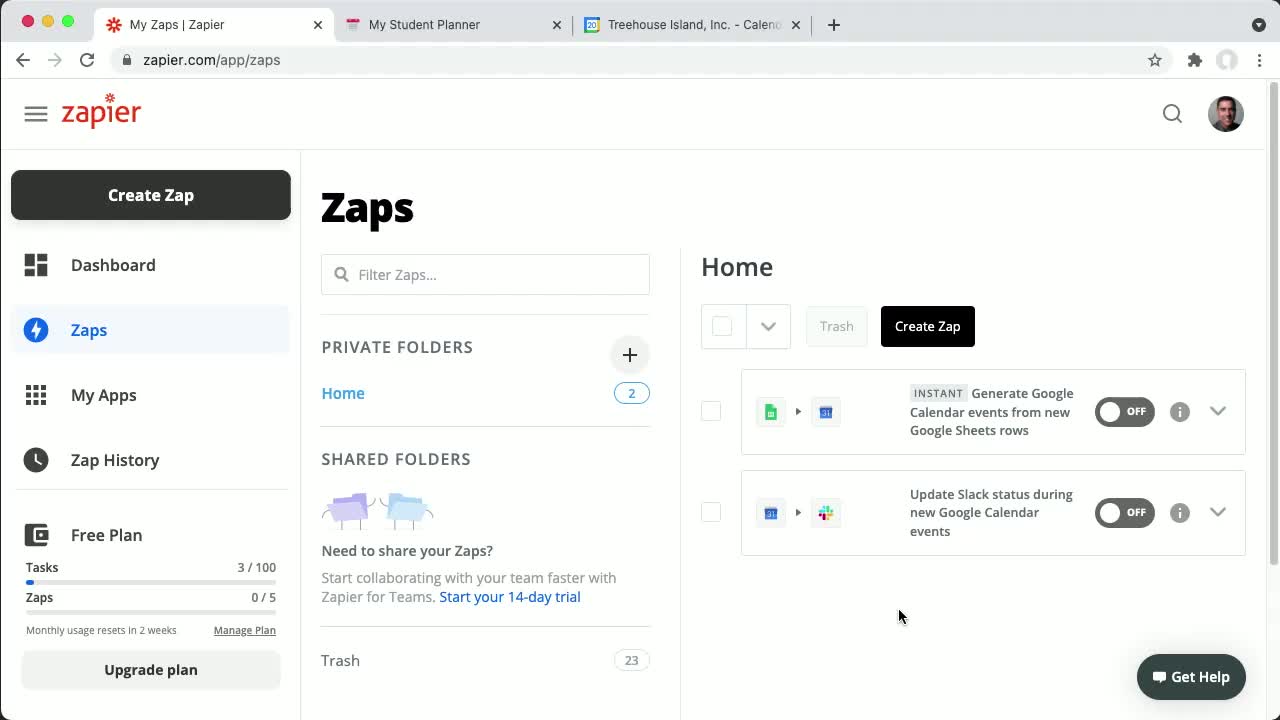Expand options for Generate Google Calendar events Zap
The width and height of the screenshot is (1280, 720).
click(1217, 411)
